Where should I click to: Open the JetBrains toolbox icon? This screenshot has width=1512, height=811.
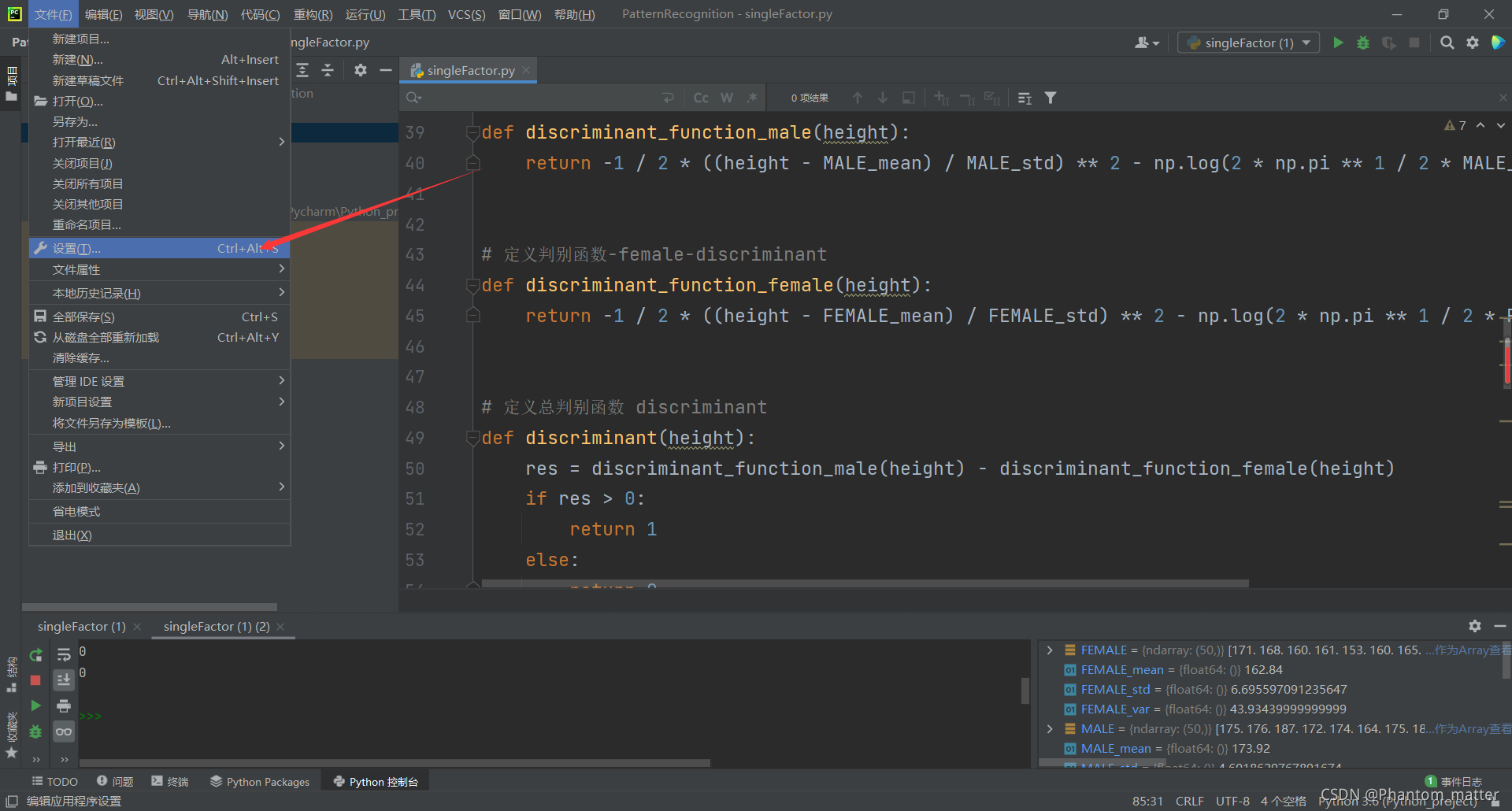tap(1498, 43)
